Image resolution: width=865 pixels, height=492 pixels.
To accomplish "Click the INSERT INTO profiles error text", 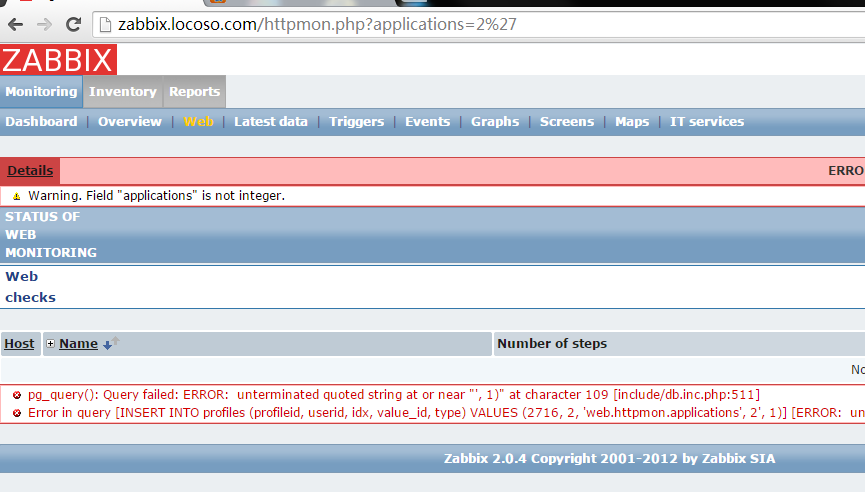I will tap(446, 413).
